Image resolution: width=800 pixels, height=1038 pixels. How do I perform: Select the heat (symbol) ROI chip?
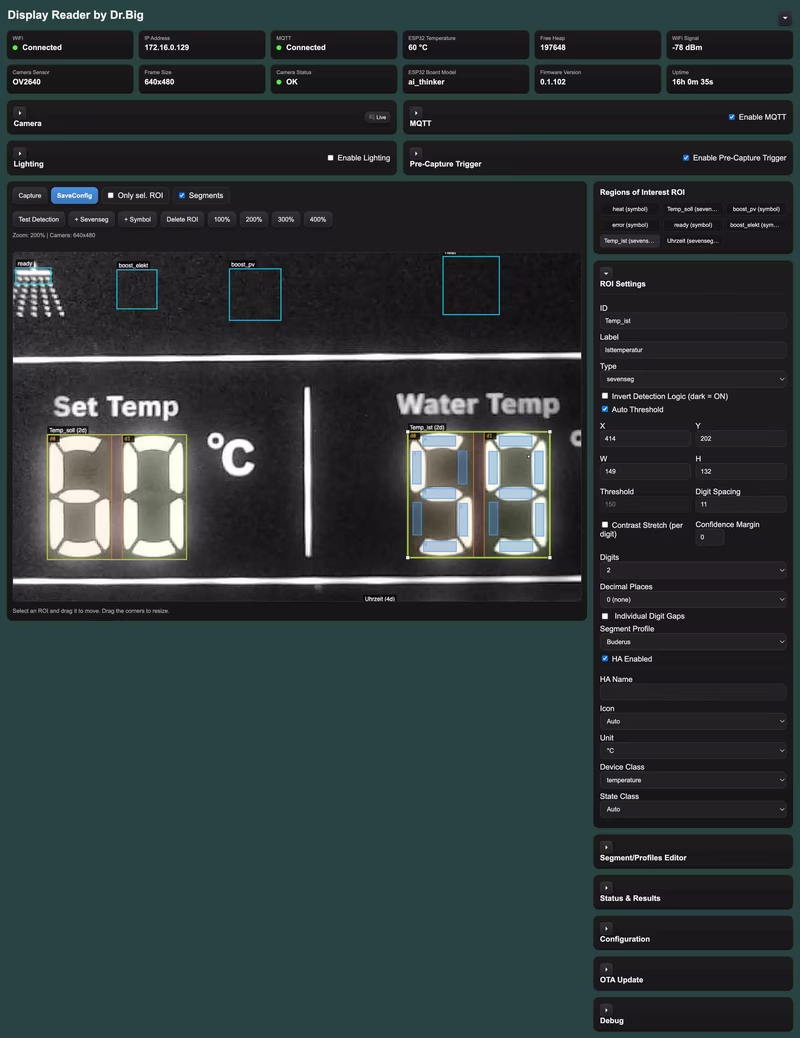(630, 209)
